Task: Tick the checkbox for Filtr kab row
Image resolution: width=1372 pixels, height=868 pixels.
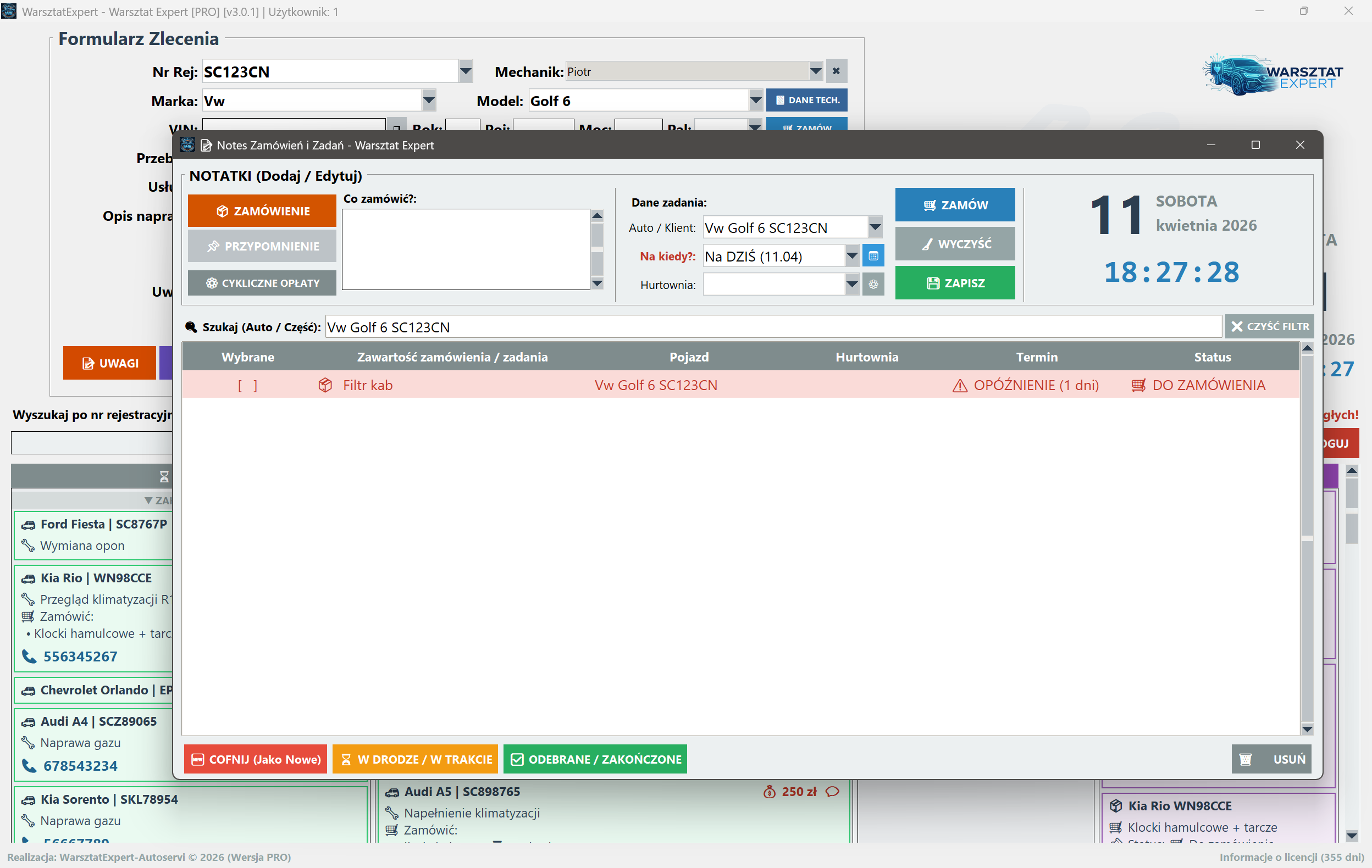Action: [247, 386]
